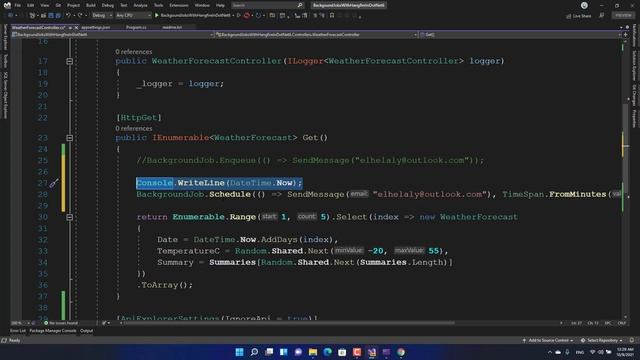This screenshot has width=640, height=360.
Task: Open the project scope navigation dropdown
Action: coord(113,35)
